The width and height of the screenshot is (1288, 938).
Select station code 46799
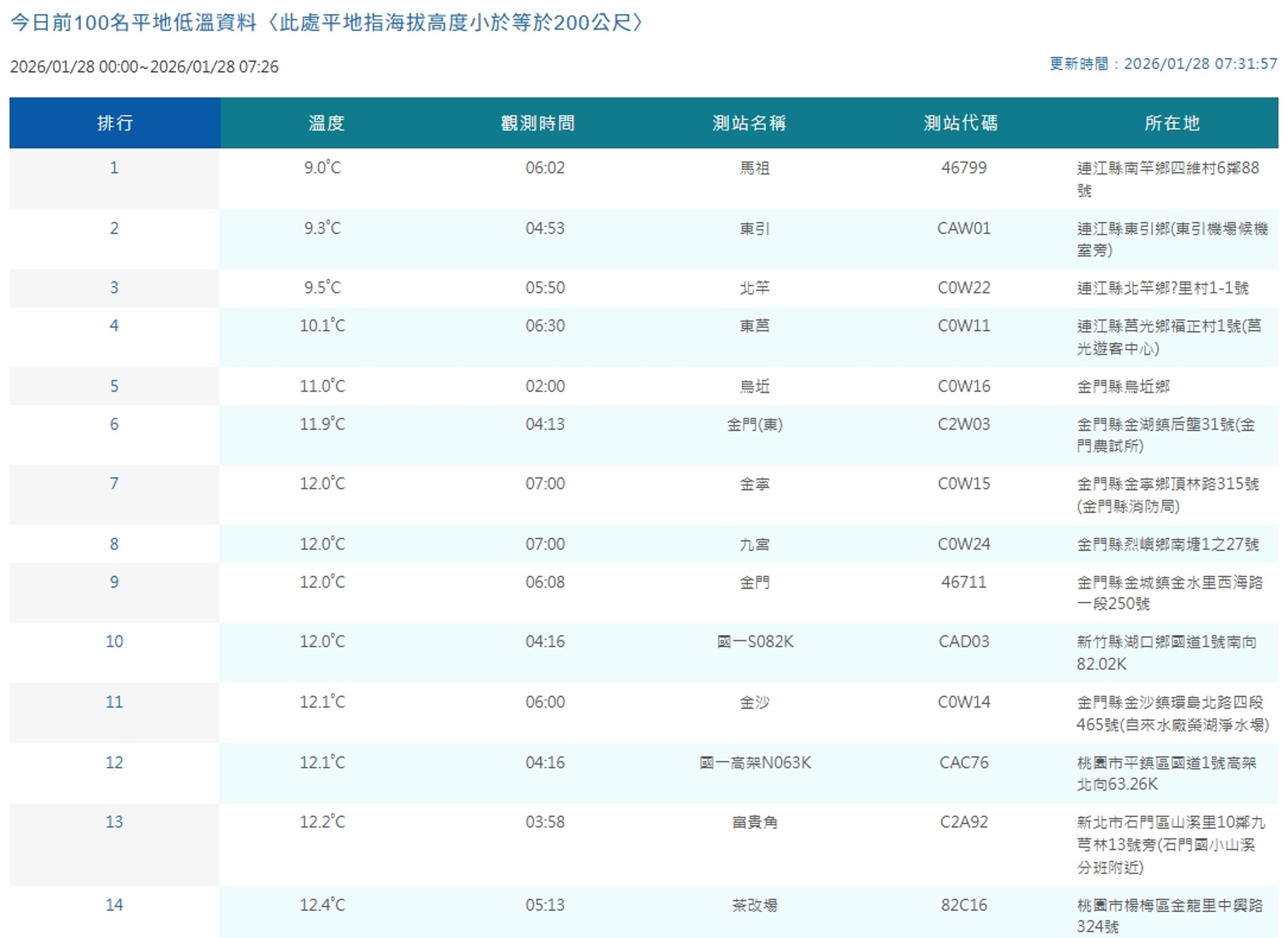pyautogui.click(x=964, y=168)
